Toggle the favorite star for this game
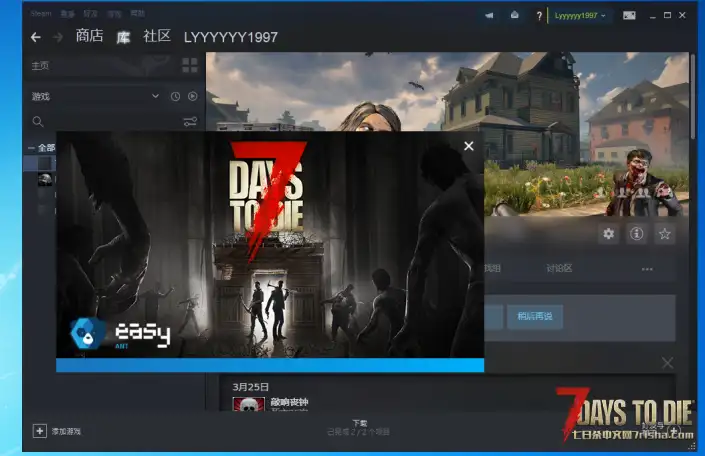Viewport: 705px width, 456px height. (665, 234)
